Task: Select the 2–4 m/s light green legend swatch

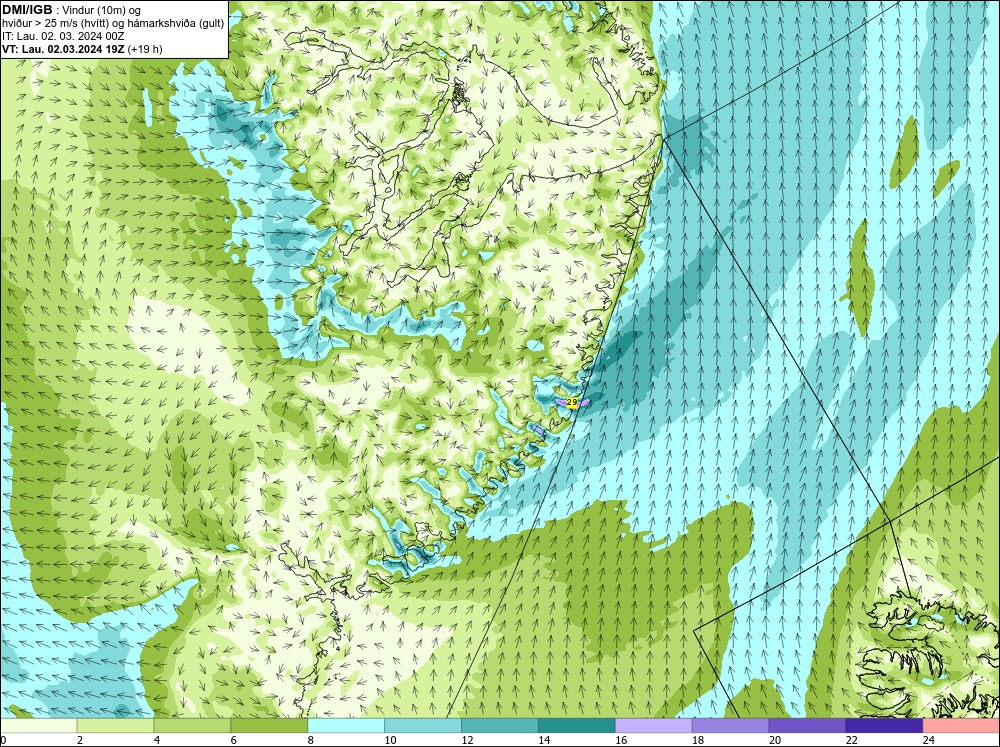Action: pos(115,726)
